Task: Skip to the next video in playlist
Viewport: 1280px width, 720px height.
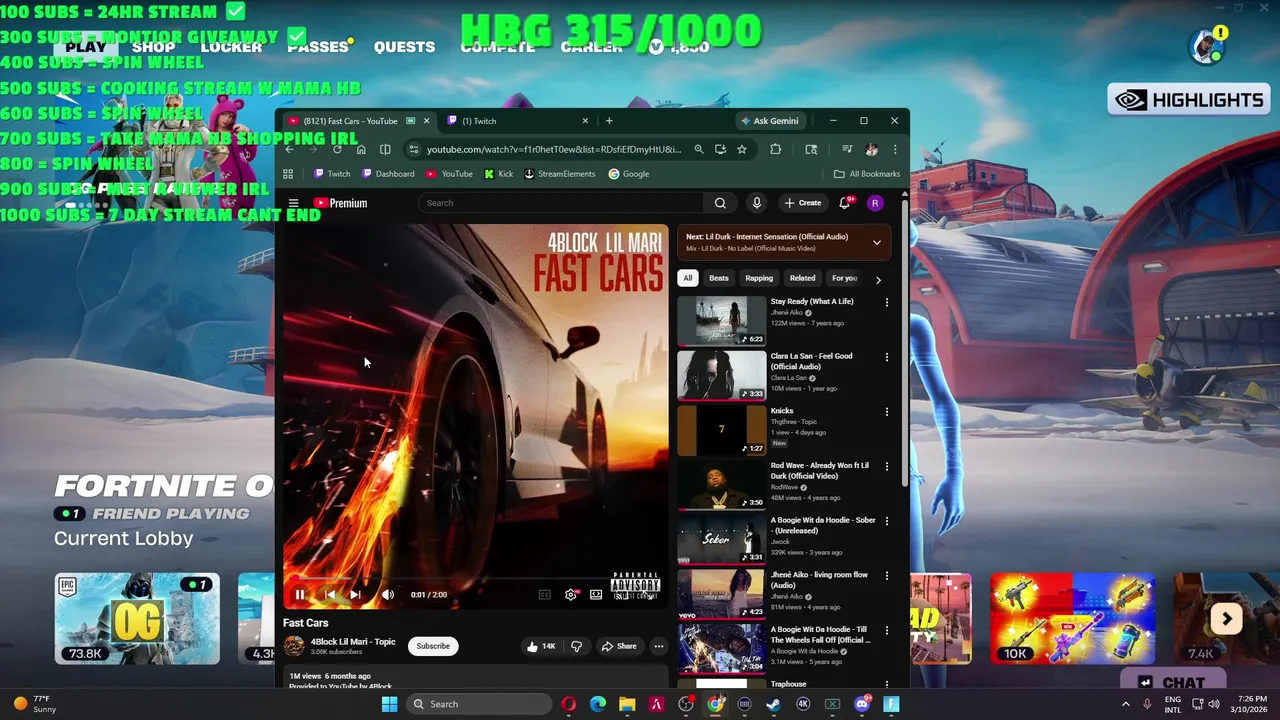Action: 355,595
